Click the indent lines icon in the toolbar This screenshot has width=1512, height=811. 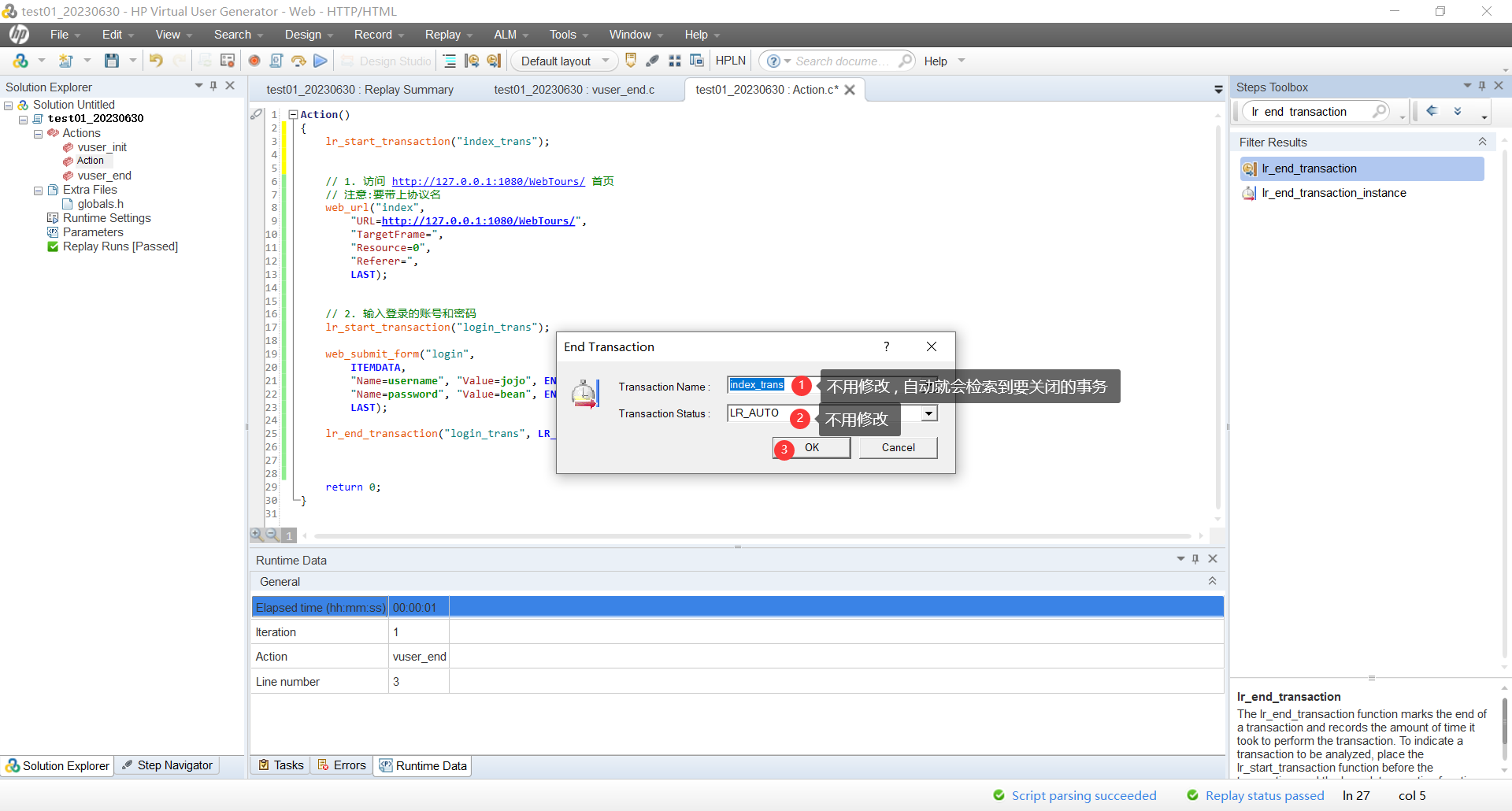coord(450,61)
